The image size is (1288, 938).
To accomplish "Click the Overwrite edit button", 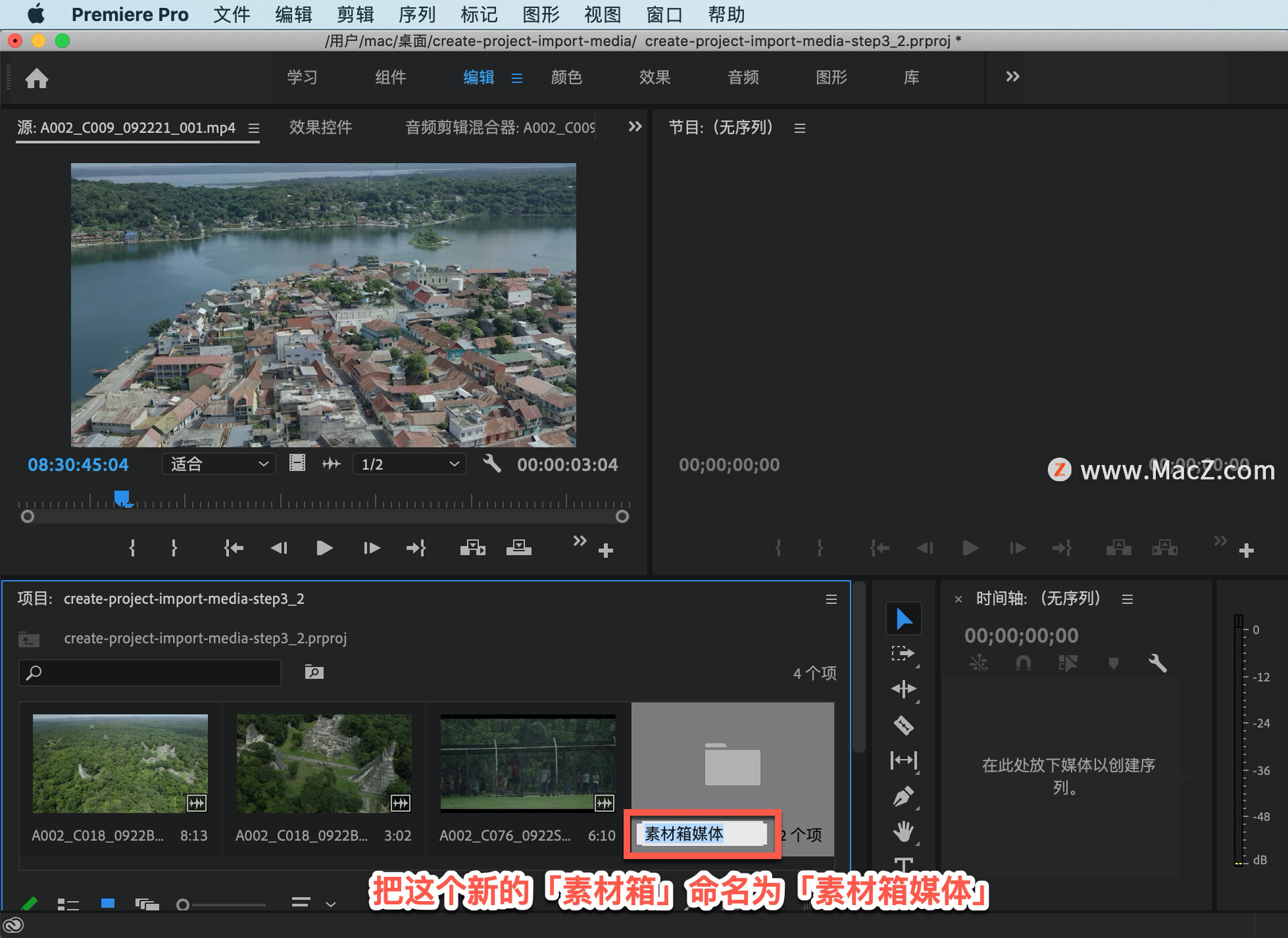I will [519, 548].
